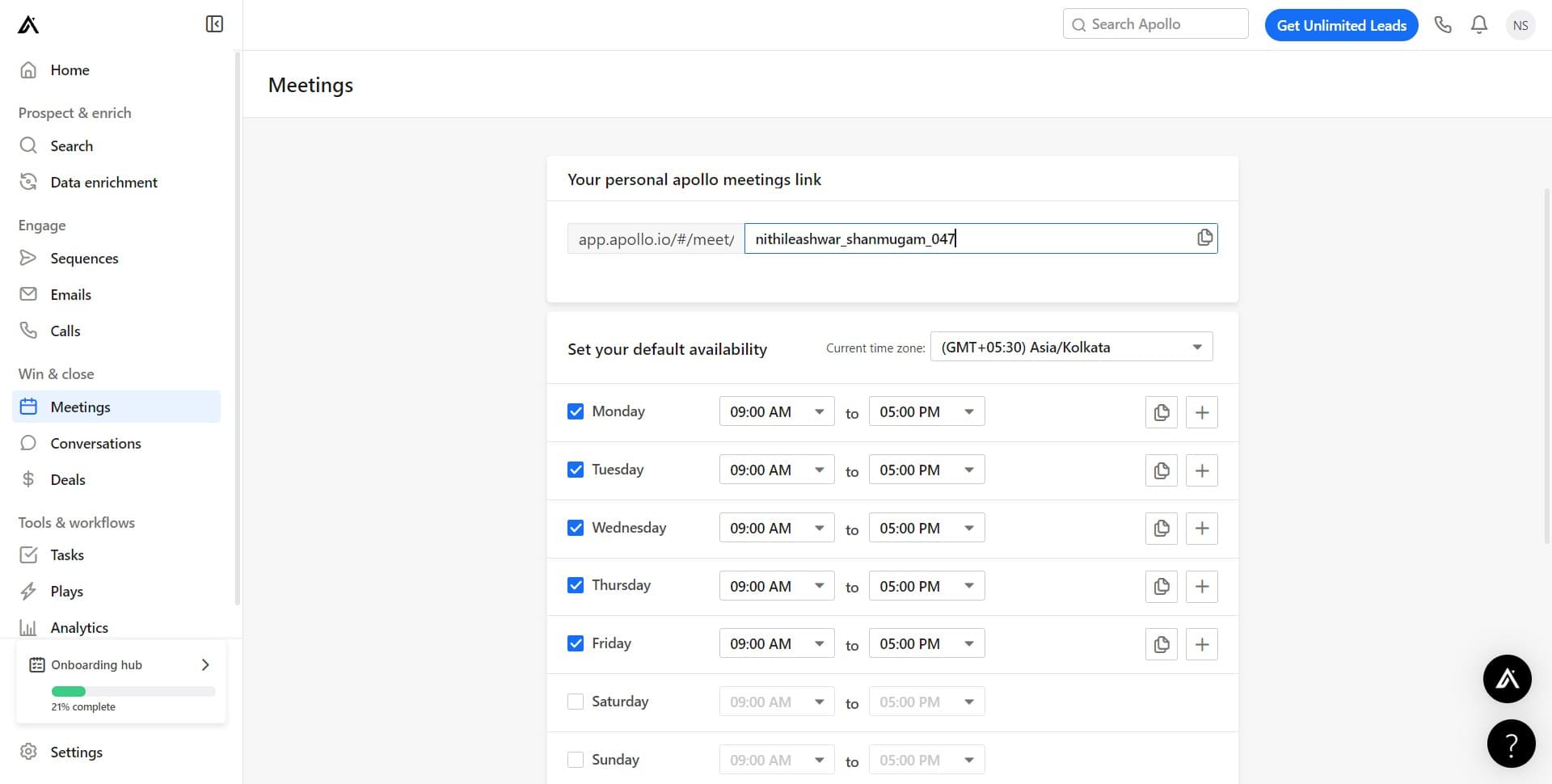Open Plays in the sidebar
1552x784 pixels.
116,591
